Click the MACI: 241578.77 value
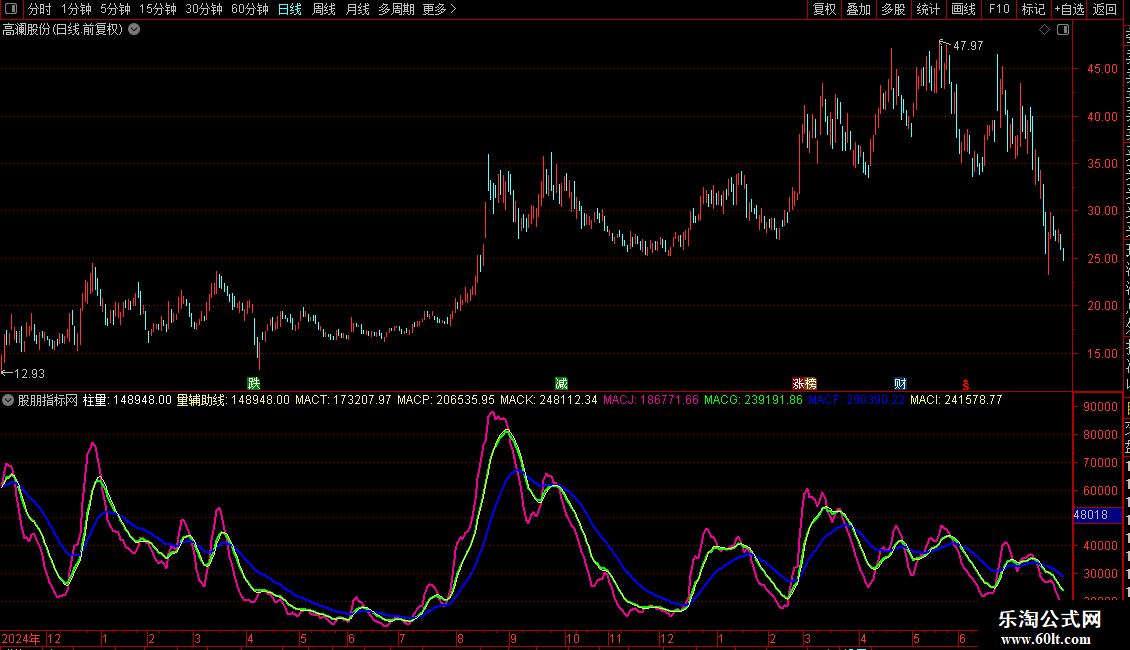Viewport: 1130px width, 650px height. tap(956, 400)
